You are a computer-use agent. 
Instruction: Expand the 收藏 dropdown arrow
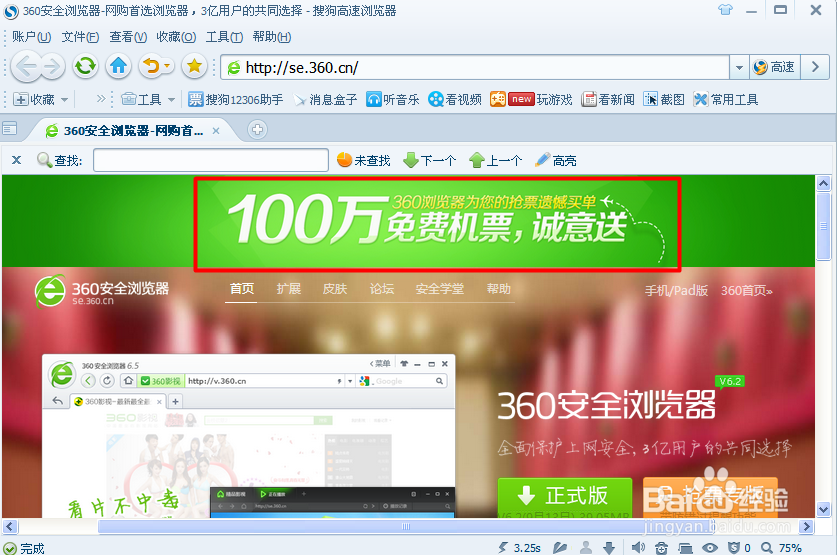[65, 100]
